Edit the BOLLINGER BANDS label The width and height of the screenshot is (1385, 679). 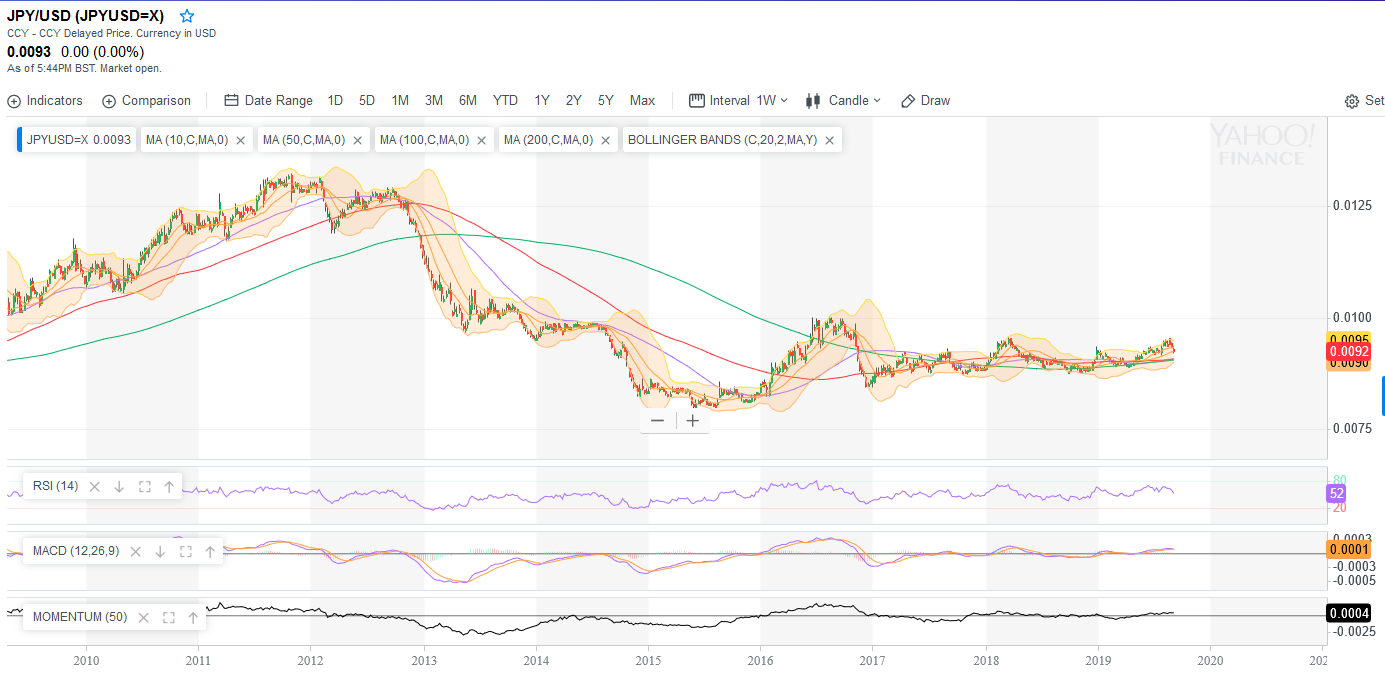[722, 140]
